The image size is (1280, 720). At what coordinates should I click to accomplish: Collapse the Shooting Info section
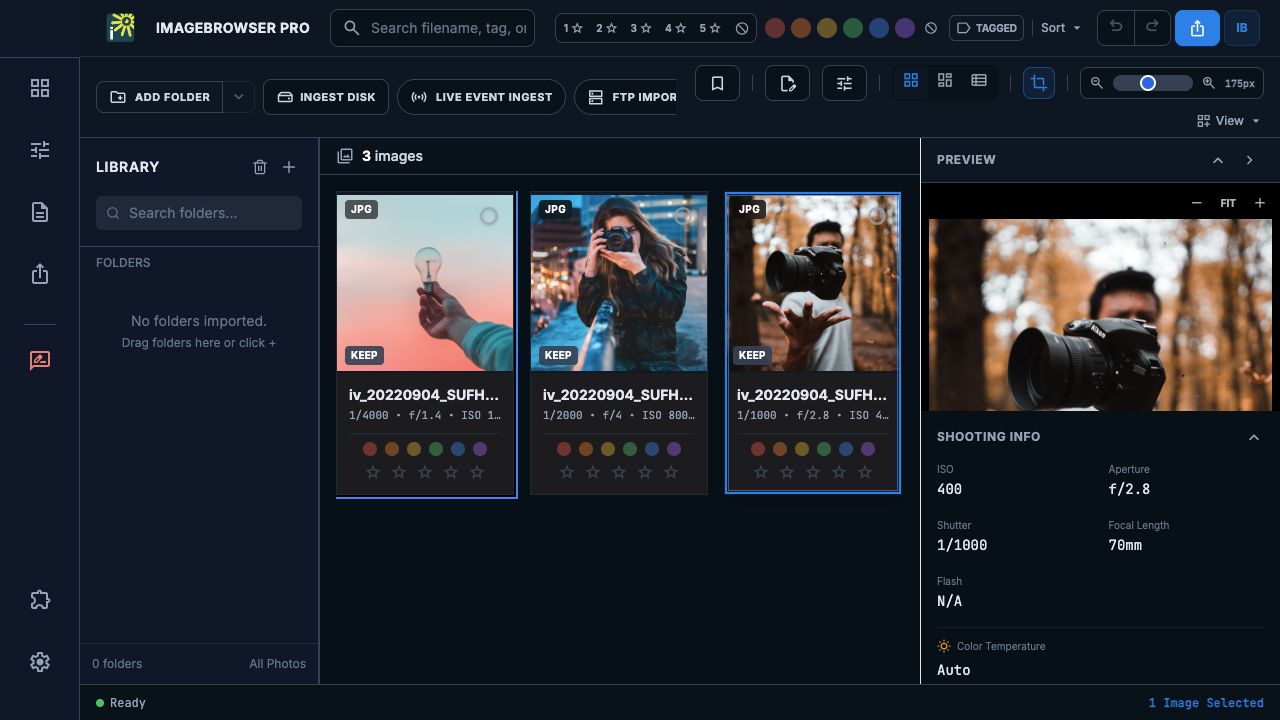1254,437
